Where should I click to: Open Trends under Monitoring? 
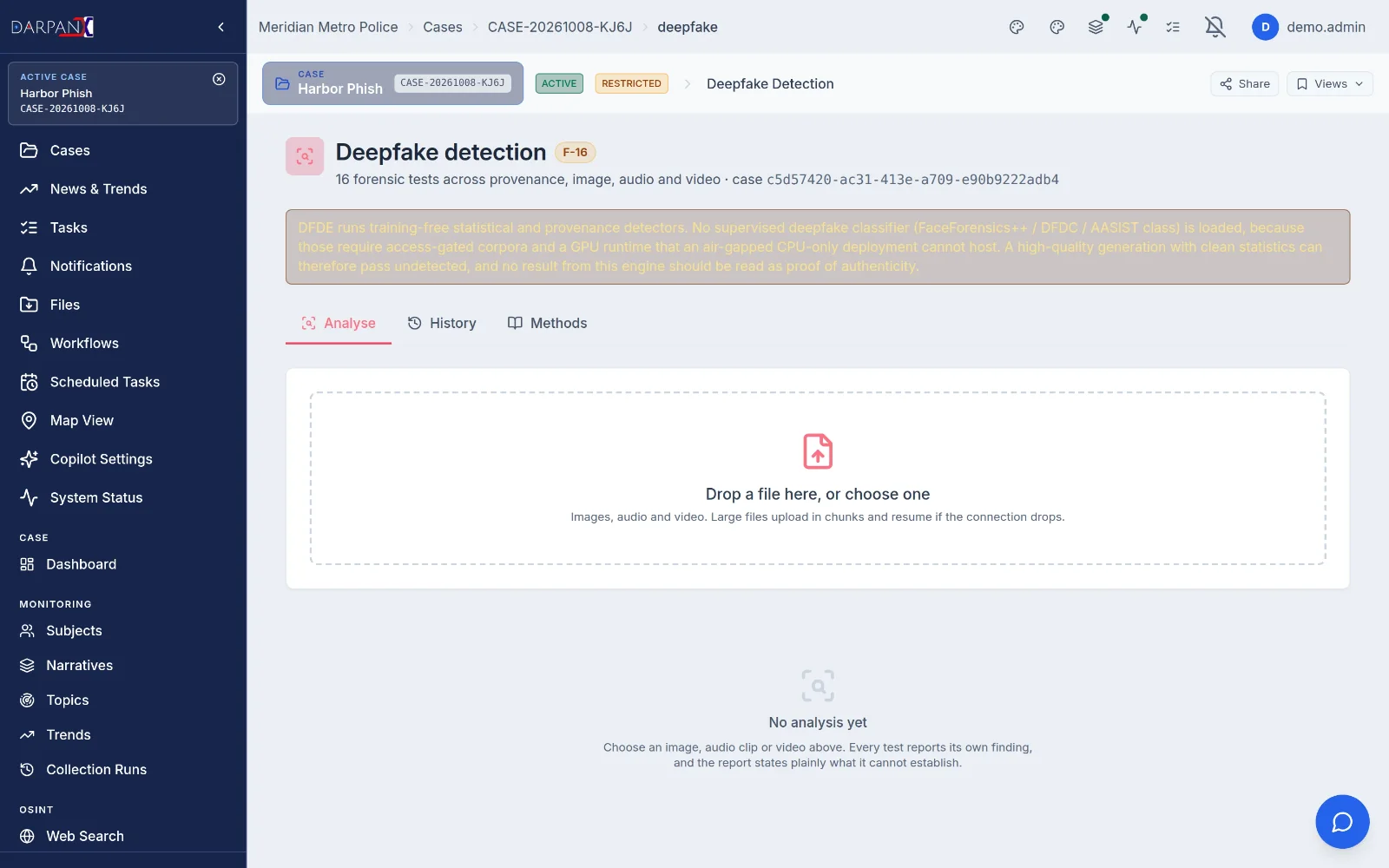(123, 735)
